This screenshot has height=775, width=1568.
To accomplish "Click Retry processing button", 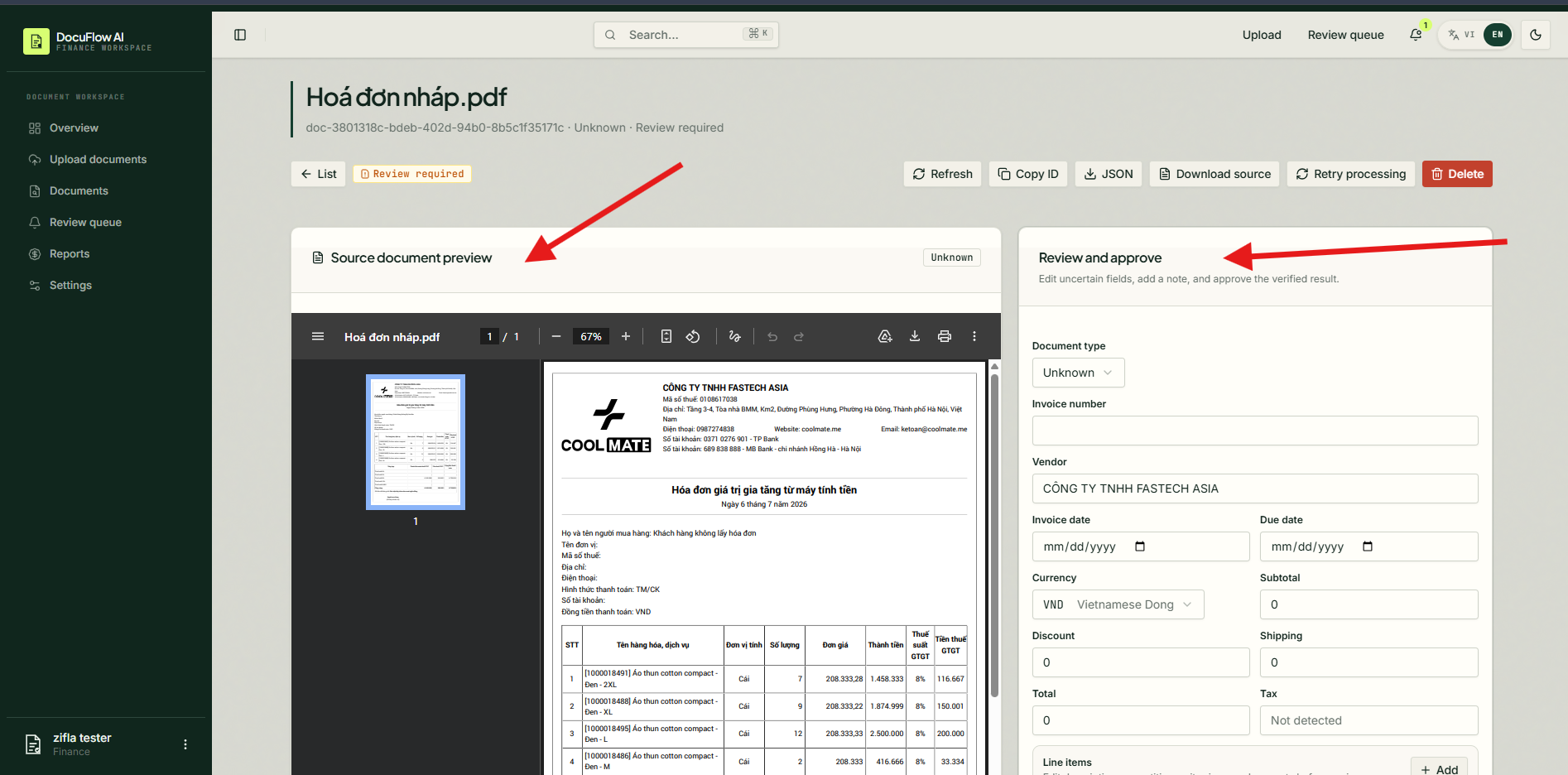I will click(1351, 174).
